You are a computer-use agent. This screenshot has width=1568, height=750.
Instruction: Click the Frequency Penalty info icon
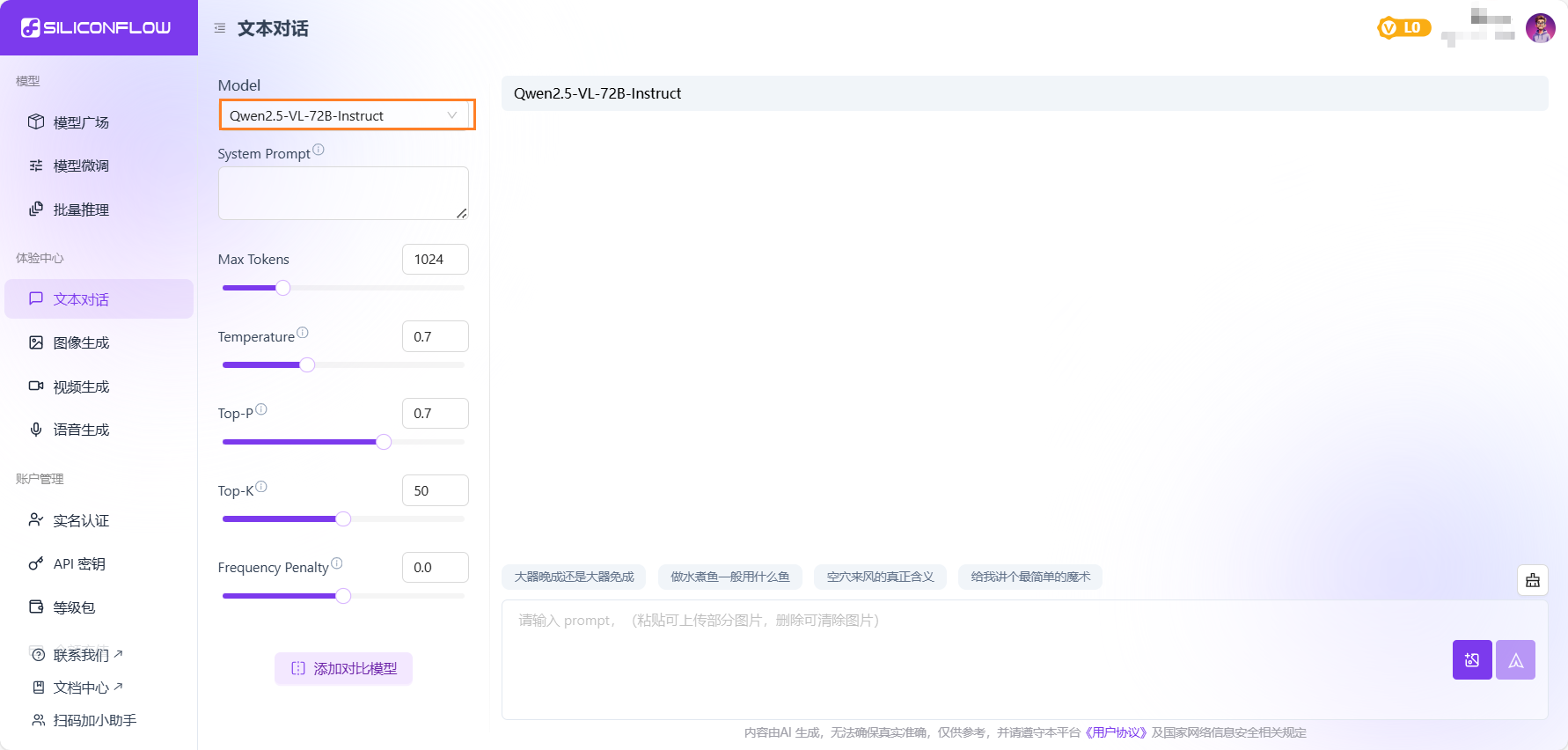(337, 563)
